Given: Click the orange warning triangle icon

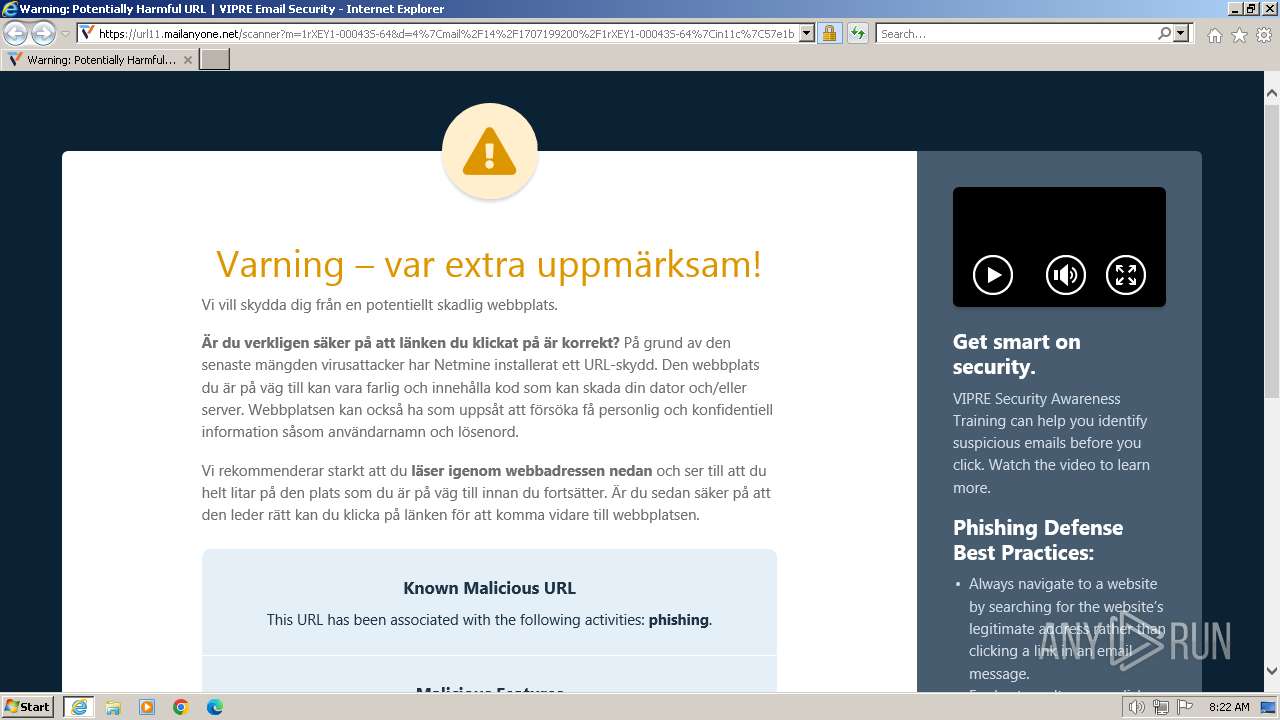Looking at the screenshot, I should click(x=489, y=153).
